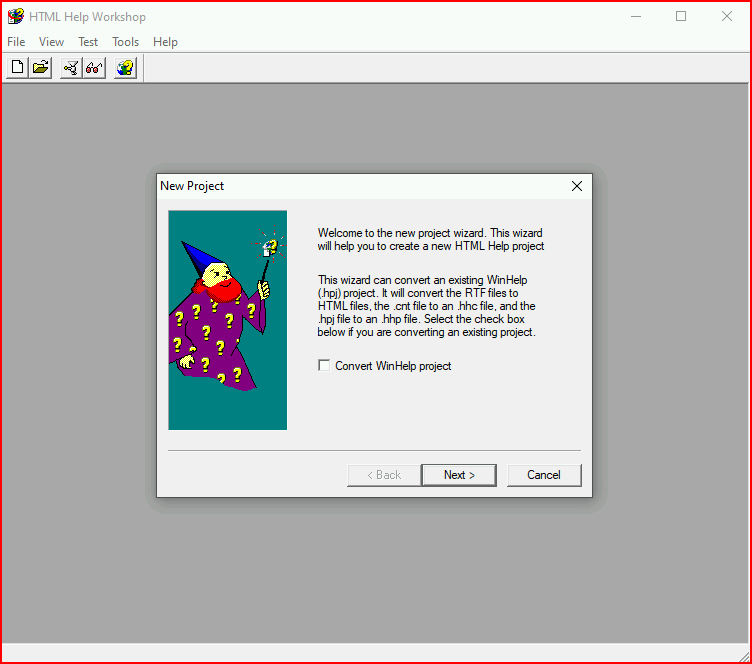Click the HTML Help Workshop title bar app icon
Viewport: 752px width, 664px height.
16,16
